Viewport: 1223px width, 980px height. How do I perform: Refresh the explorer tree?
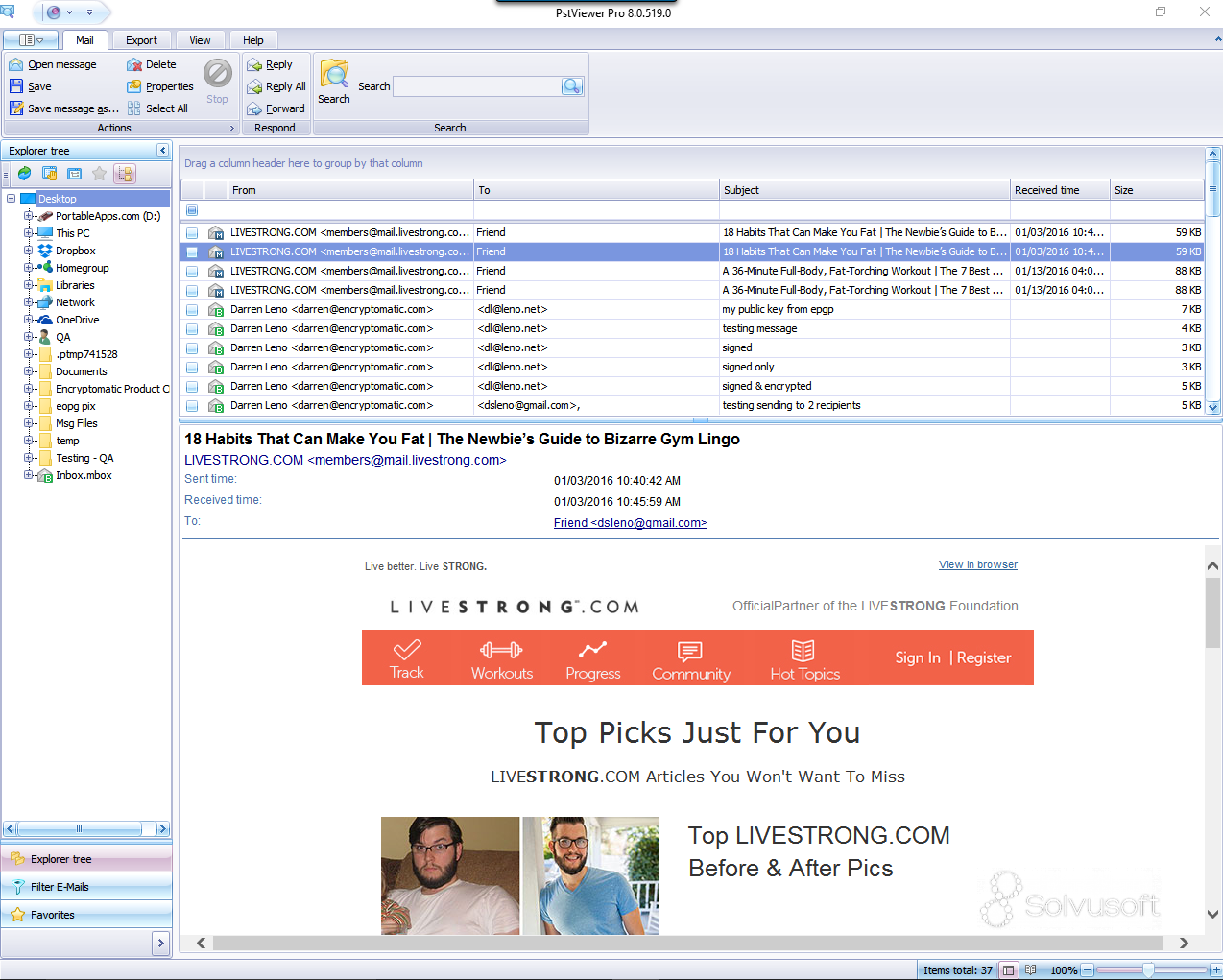click(x=25, y=174)
